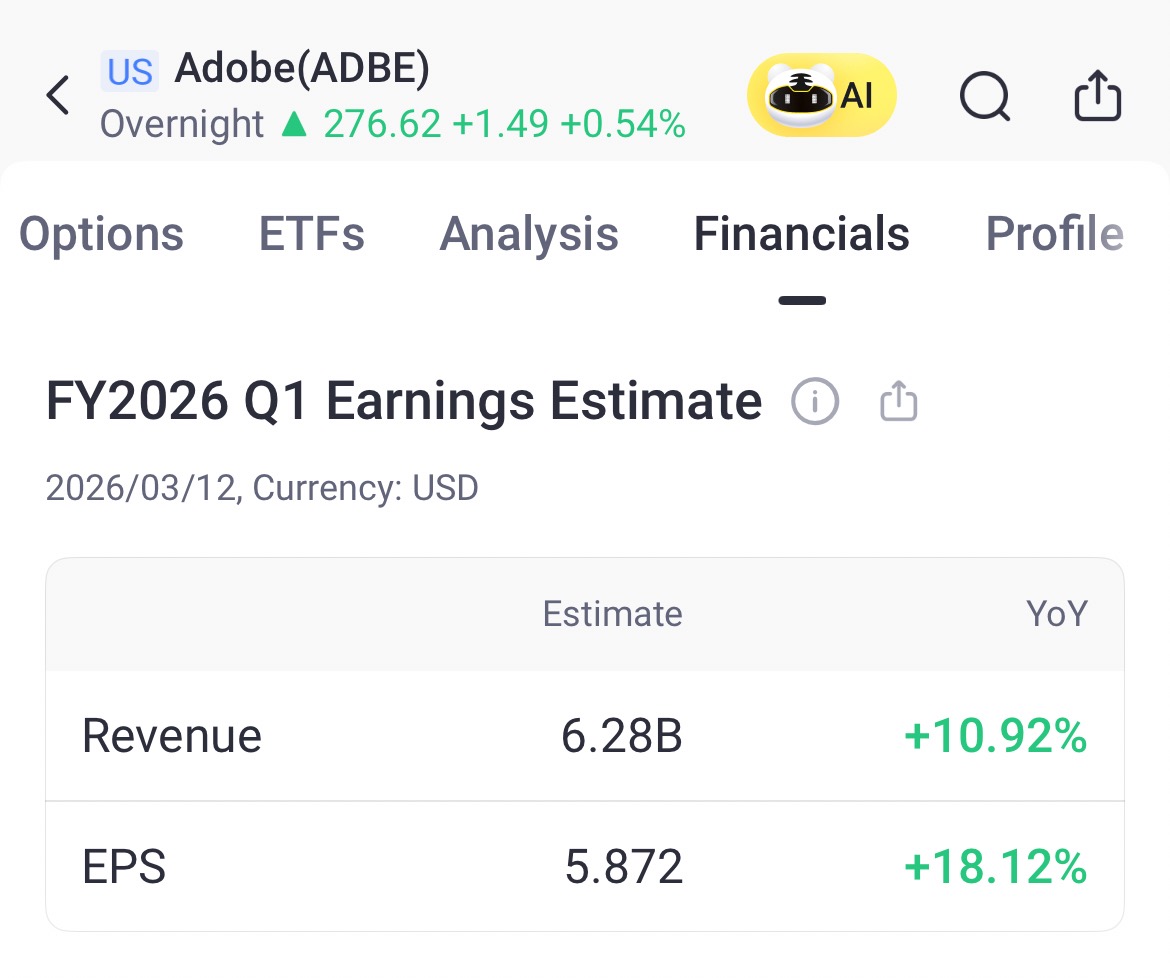
Task: Tap the Revenue YoY +10.92% value
Action: 994,737
